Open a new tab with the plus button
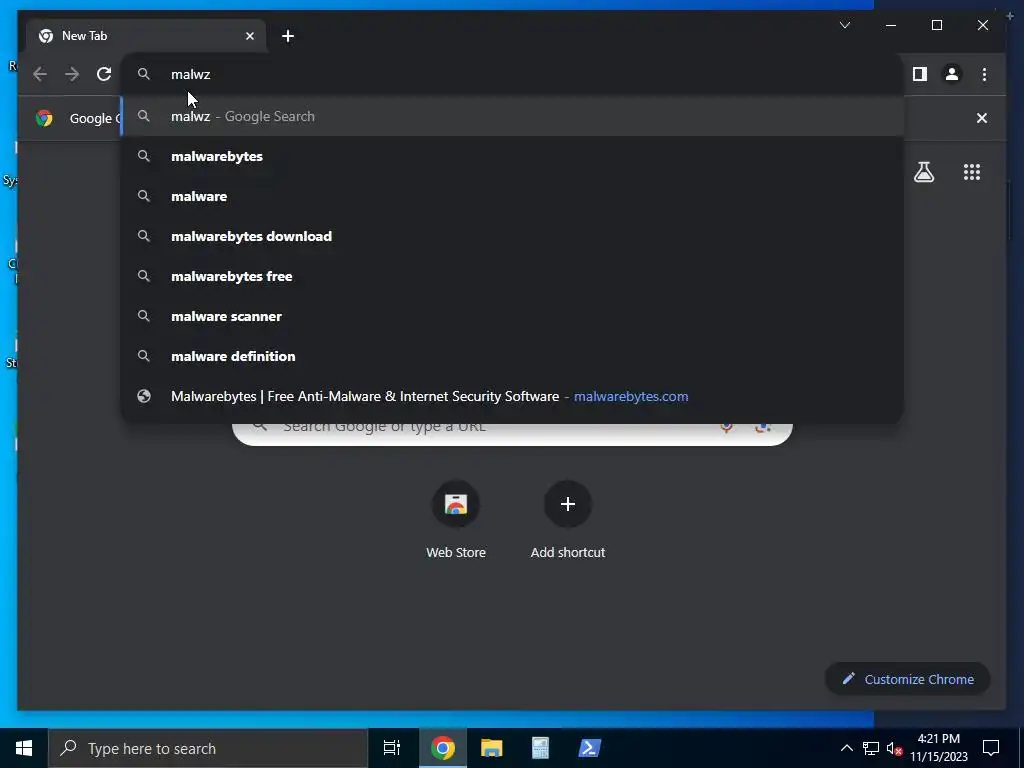The height and width of the screenshot is (768, 1024). click(x=288, y=36)
